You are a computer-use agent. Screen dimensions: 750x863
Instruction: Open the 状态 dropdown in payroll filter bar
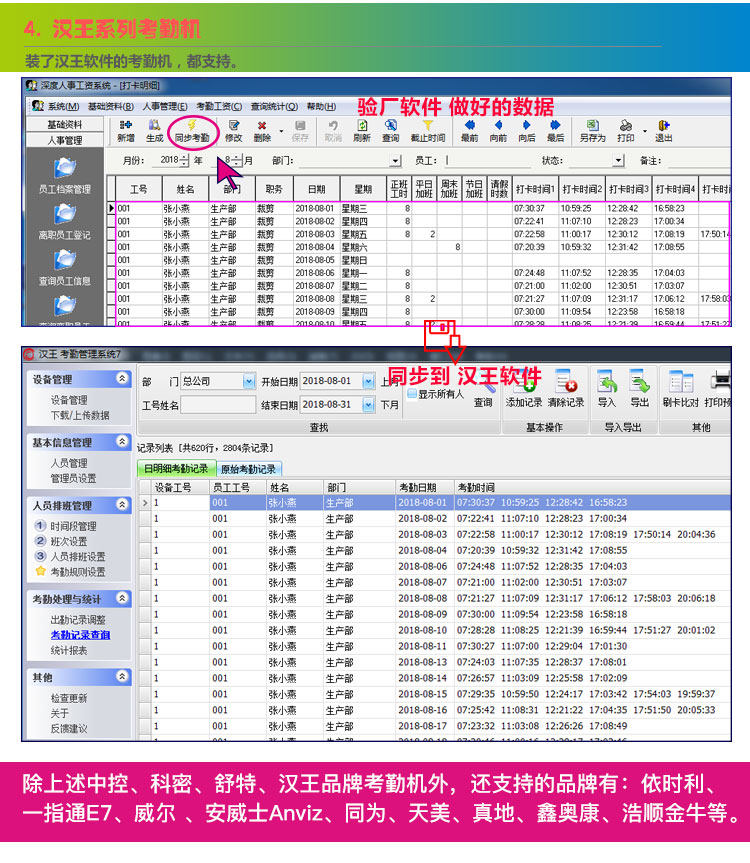pos(618,160)
